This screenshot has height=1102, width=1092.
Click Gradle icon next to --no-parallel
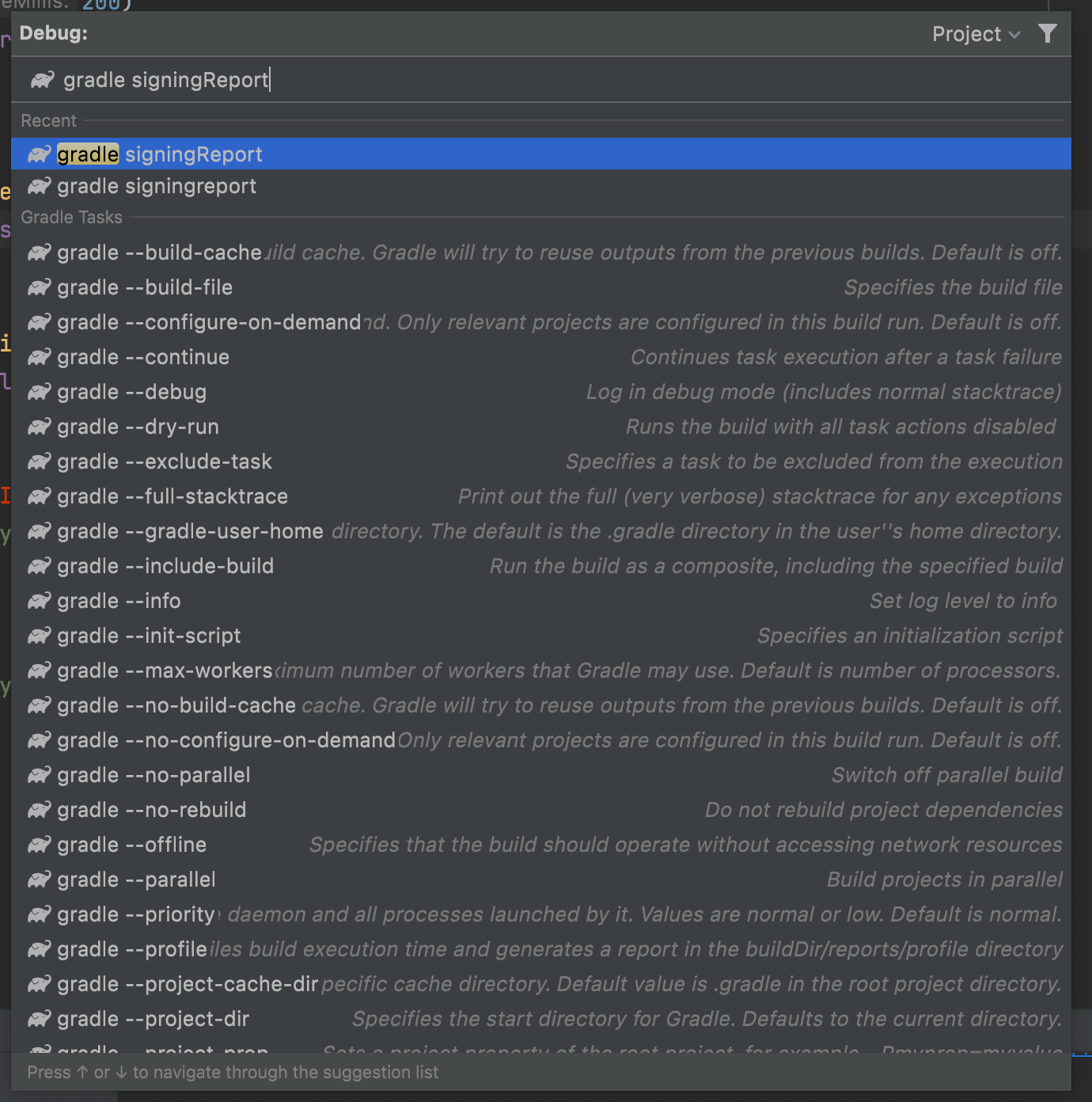(40, 775)
